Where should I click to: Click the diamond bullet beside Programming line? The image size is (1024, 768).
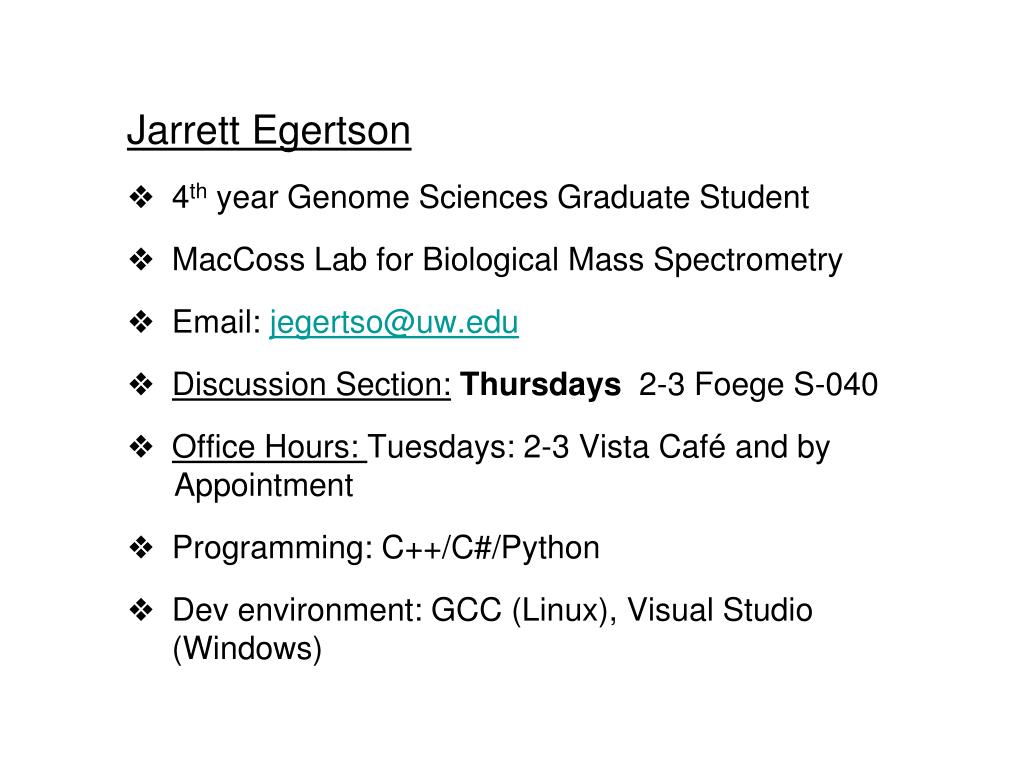[x=141, y=547]
